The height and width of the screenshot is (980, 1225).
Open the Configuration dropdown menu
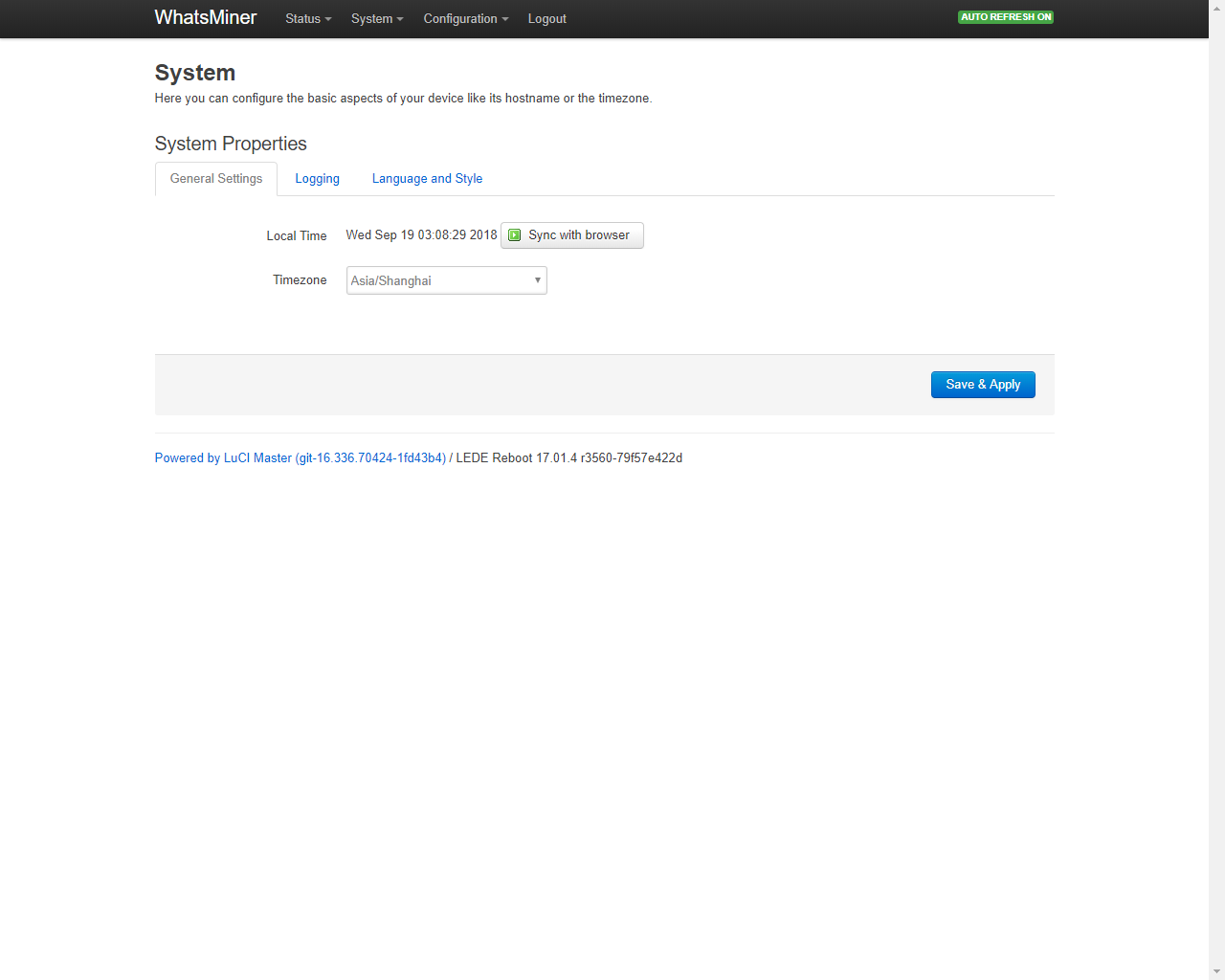click(466, 18)
